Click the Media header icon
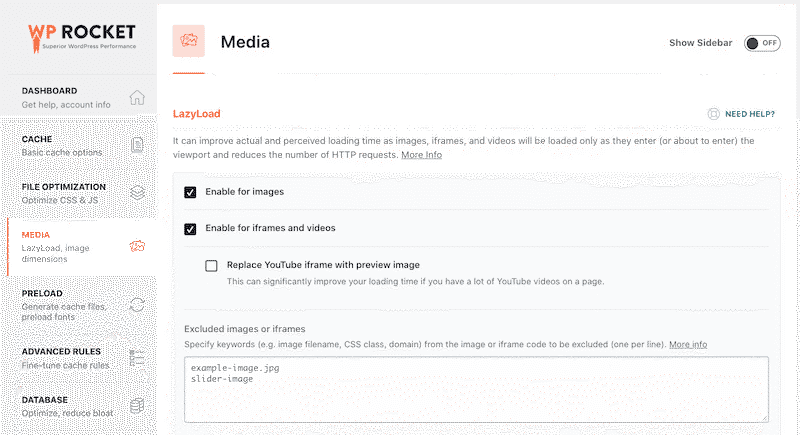 pyautogui.click(x=188, y=41)
